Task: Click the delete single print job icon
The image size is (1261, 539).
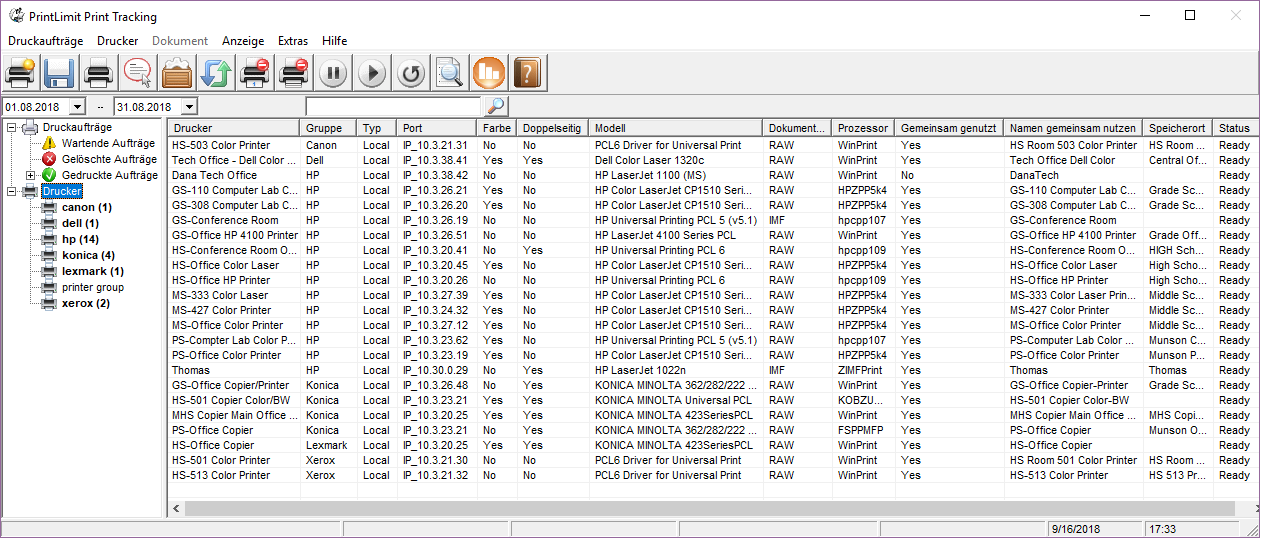Action: [255, 73]
